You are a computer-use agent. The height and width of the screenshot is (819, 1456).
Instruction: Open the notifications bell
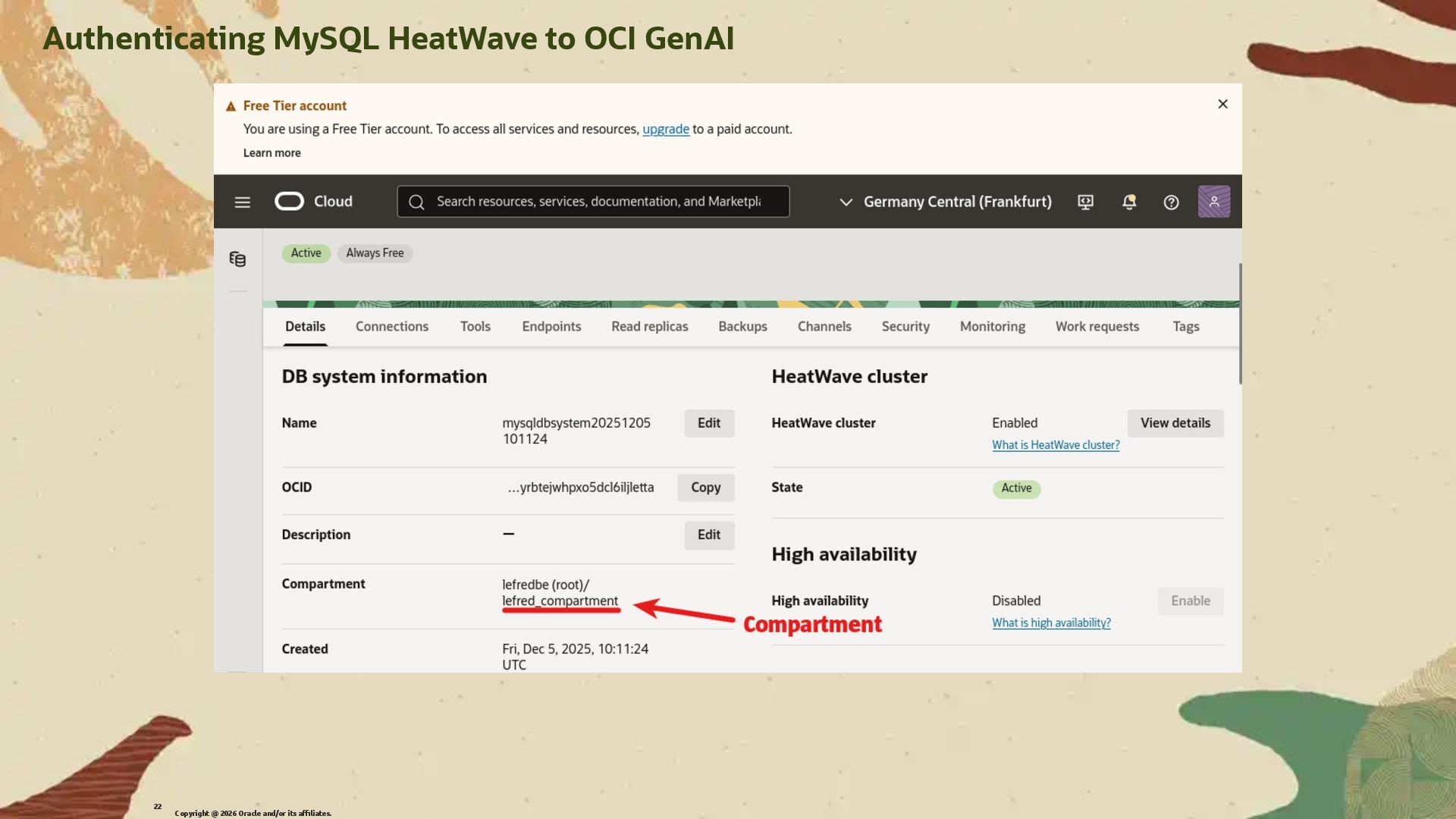[x=1128, y=202]
